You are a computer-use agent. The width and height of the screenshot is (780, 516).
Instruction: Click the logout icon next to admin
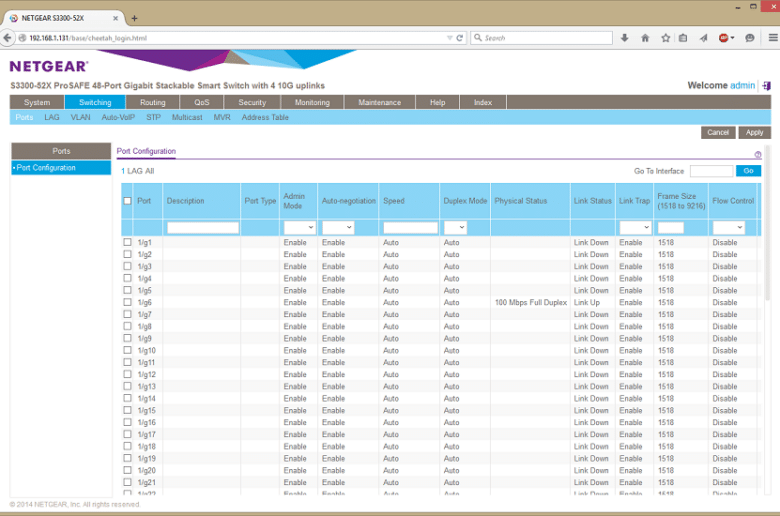(767, 86)
